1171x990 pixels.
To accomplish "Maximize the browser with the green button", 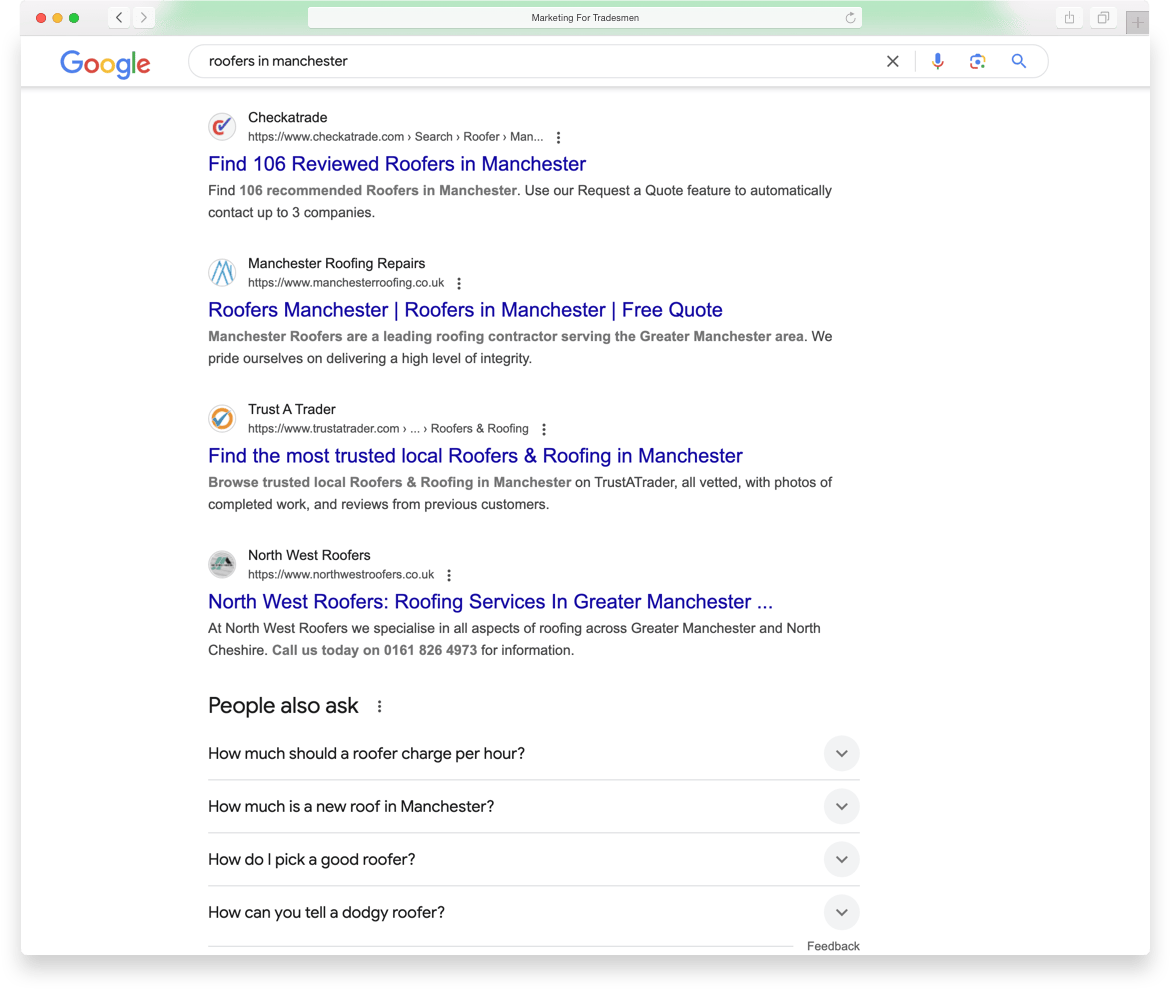I will click(x=74, y=18).
